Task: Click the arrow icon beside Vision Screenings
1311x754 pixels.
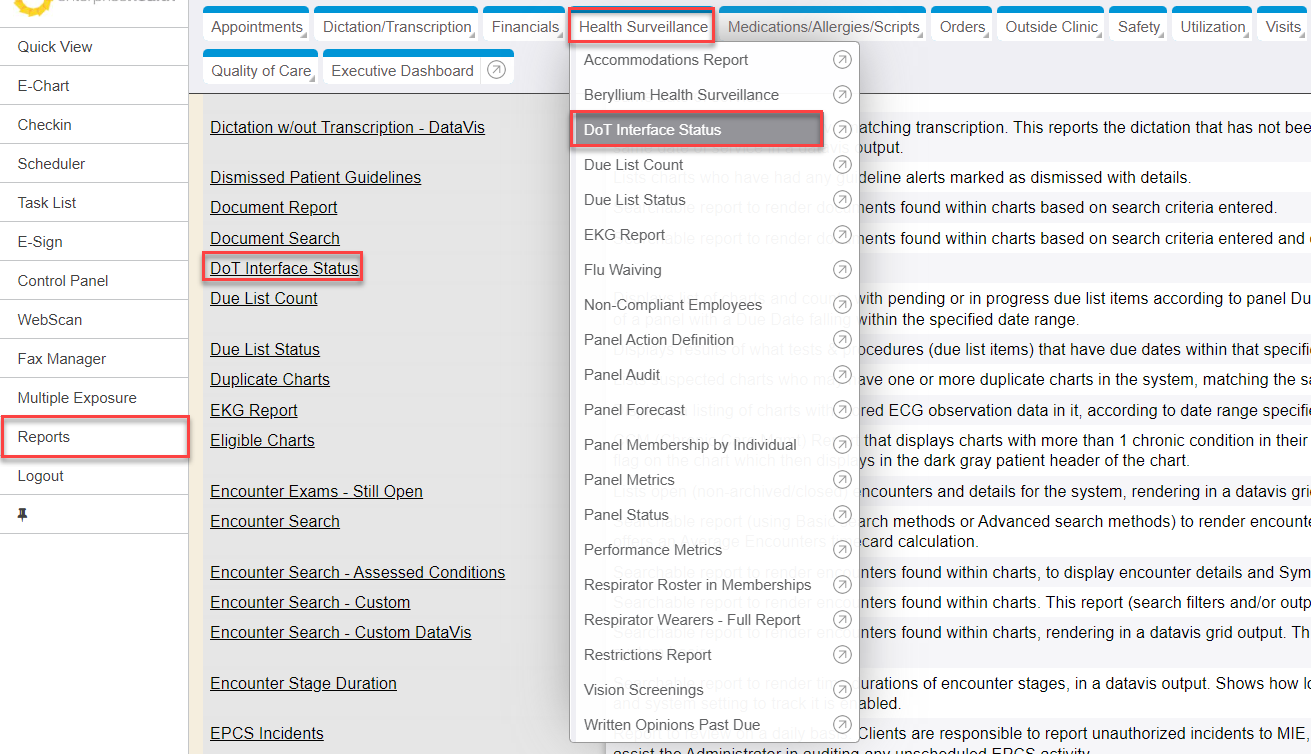Action: pyautogui.click(x=842, y=690)
